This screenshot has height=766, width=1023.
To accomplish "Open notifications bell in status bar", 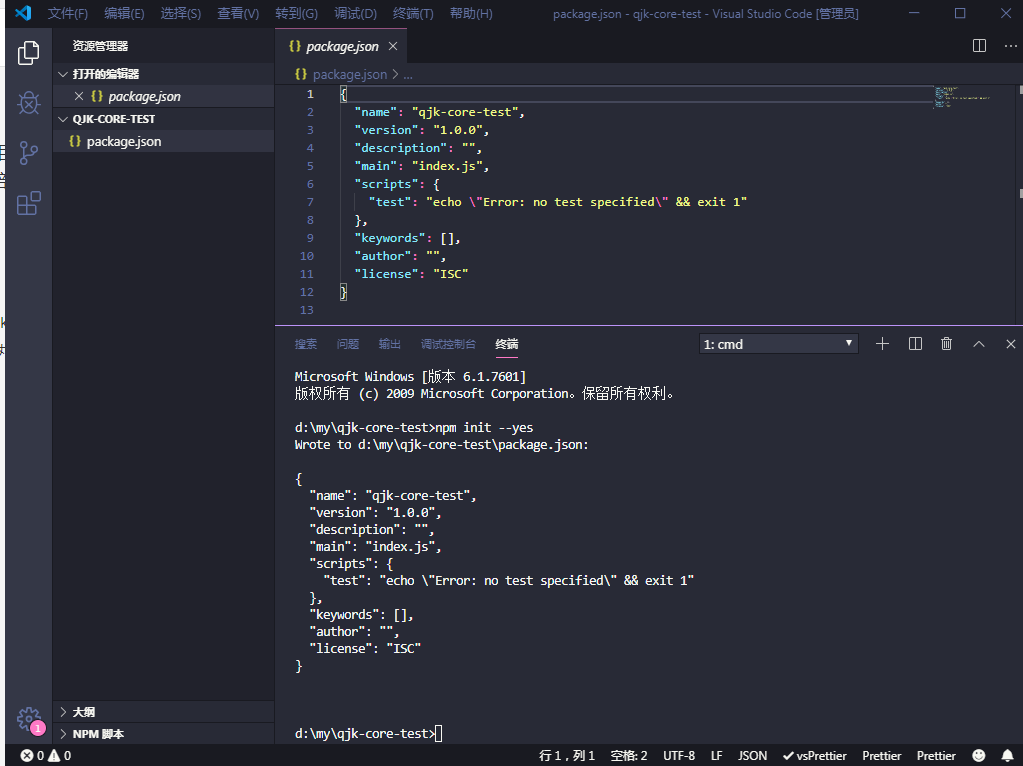I will click(x=1007, y=756).
